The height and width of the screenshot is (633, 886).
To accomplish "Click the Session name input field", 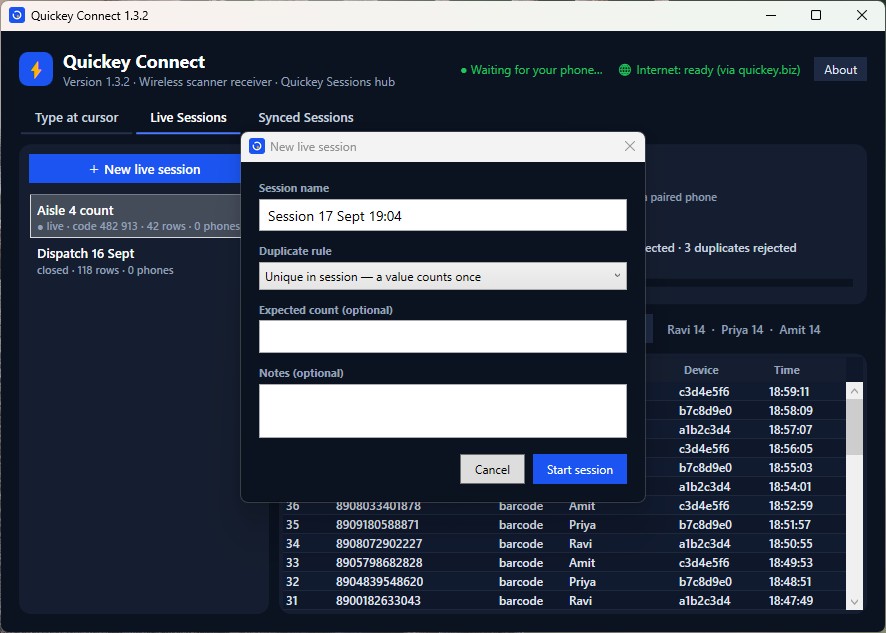I will 442,215.
